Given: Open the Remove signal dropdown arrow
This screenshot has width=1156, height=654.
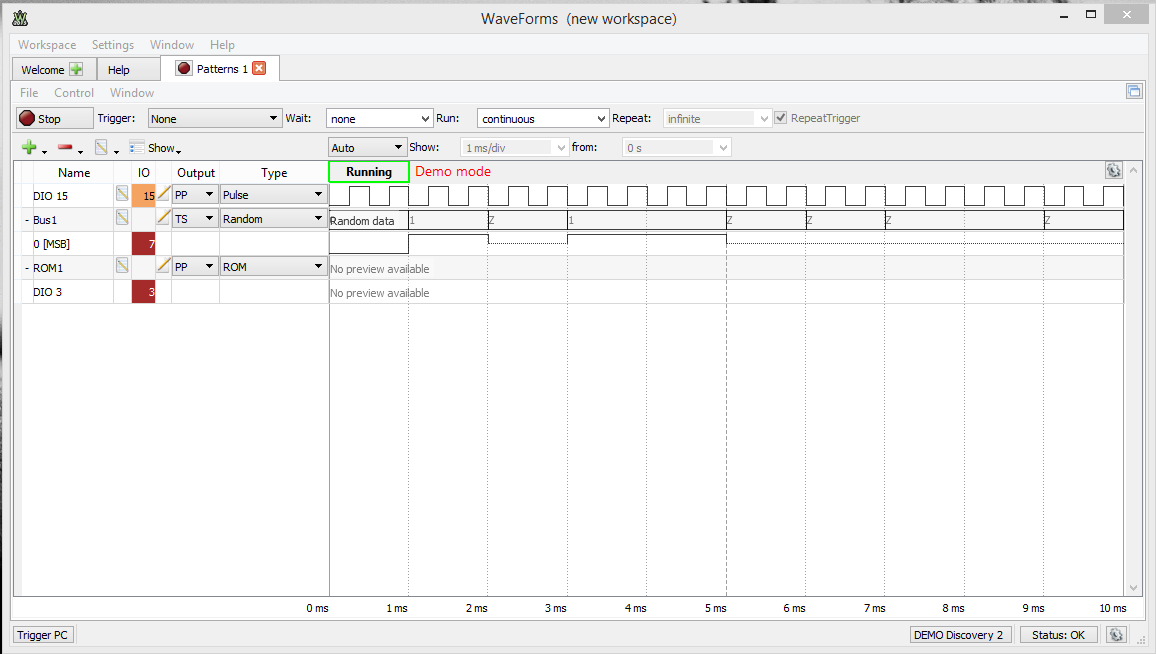Looking at the screenshot, I should coord(80,152).
